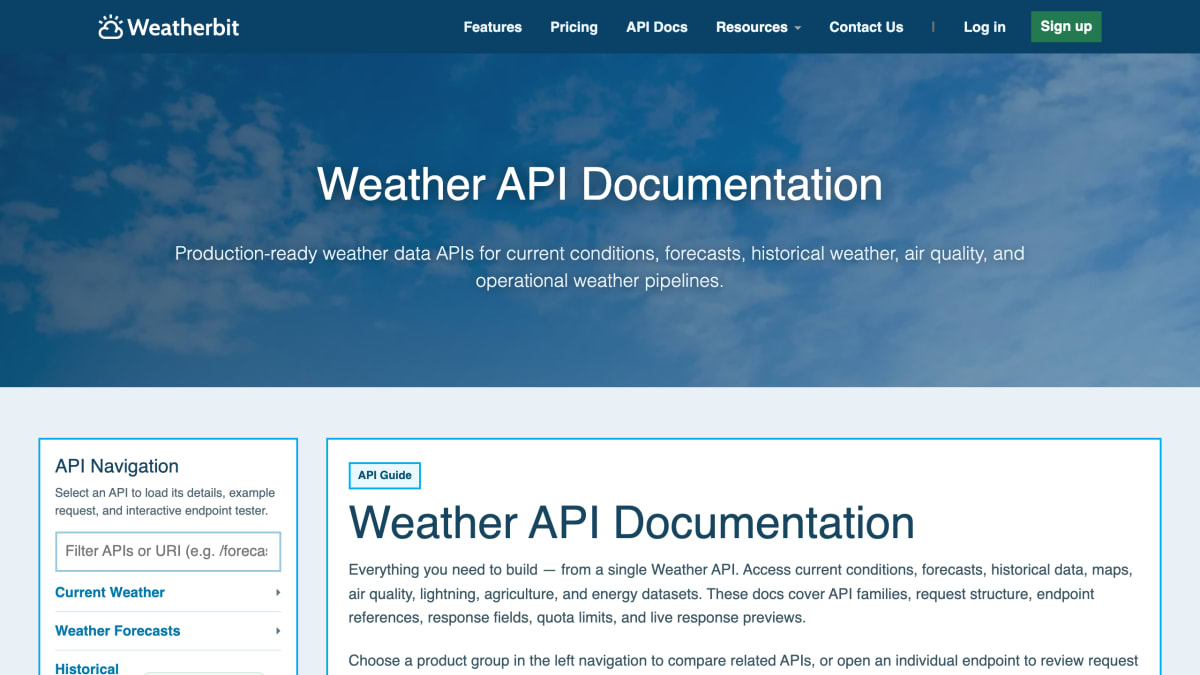Click the Log in link
Viewport: 1200px width, 675px height.
pos(985,27)
